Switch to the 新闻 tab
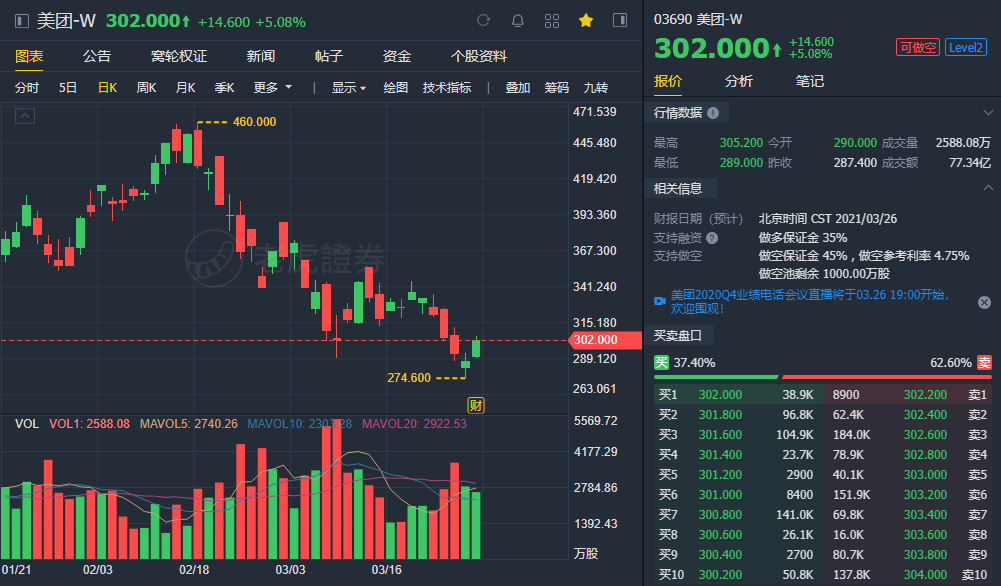This screenshot has width=1001, height=586. click(260, 56)
